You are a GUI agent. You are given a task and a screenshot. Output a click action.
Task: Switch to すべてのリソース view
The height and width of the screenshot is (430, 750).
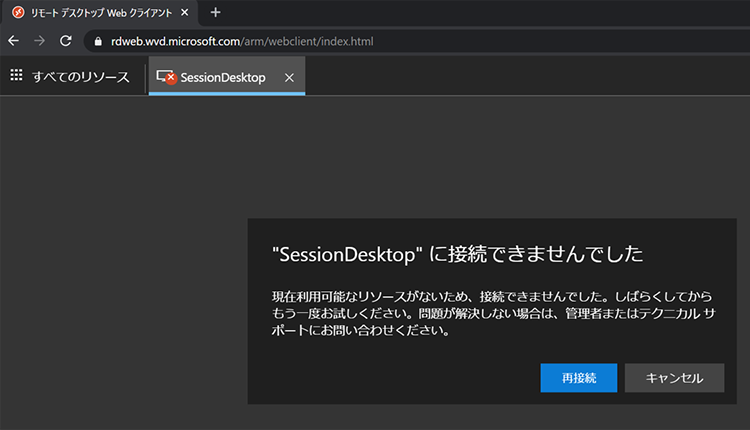point(80,77)
